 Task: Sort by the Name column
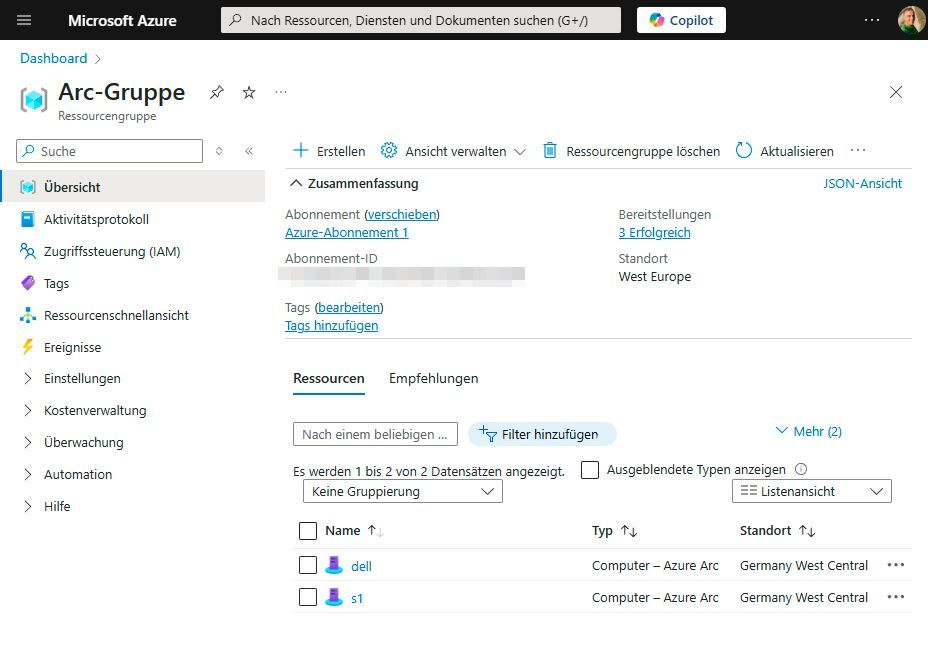click(354, 530)
